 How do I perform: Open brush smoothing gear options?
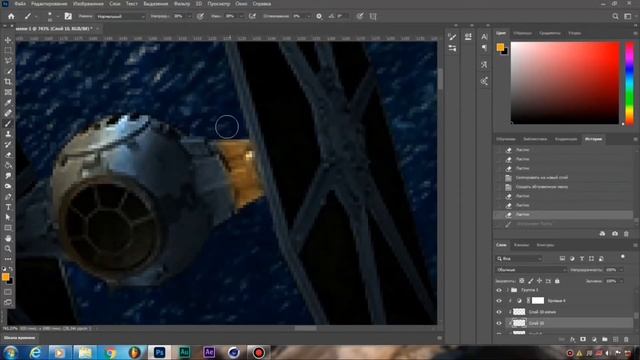(319, 16)
